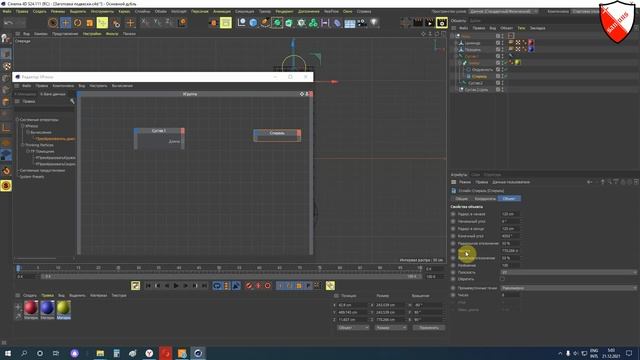
Task: Click Go to Start of animation button
Action: (148, 286)
